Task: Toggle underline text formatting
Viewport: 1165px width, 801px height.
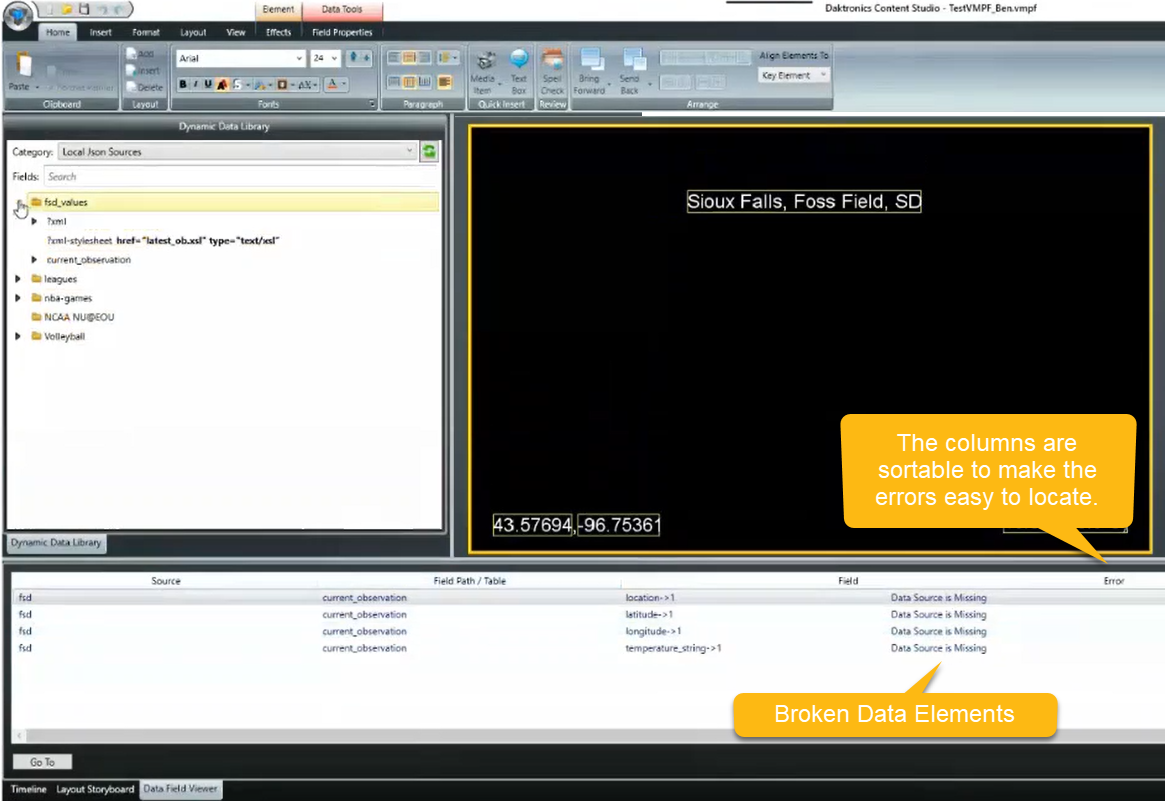Action: pos(206,84)
